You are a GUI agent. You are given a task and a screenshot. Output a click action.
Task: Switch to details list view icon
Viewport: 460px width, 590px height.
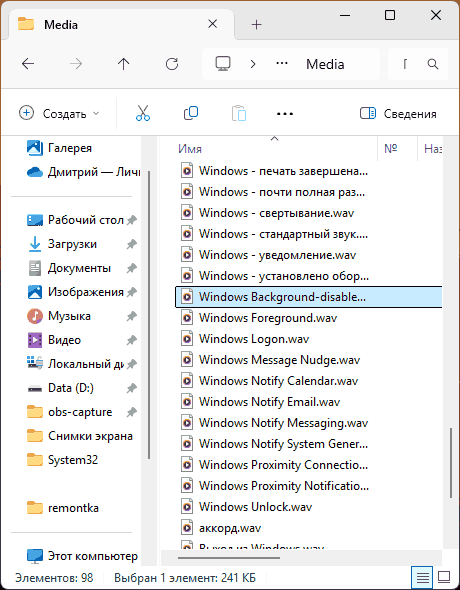[422, 577]
